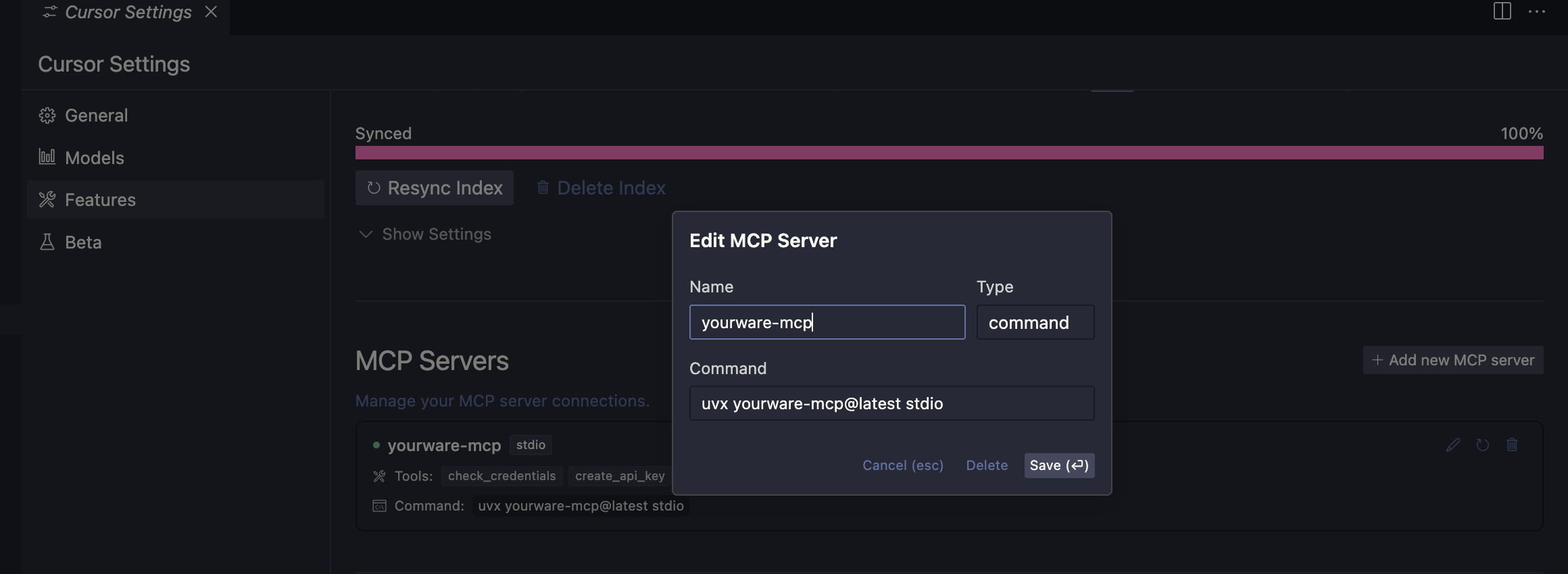Open Beta settings section
The height and width of the screenshot is (574, 1568).
83,242
